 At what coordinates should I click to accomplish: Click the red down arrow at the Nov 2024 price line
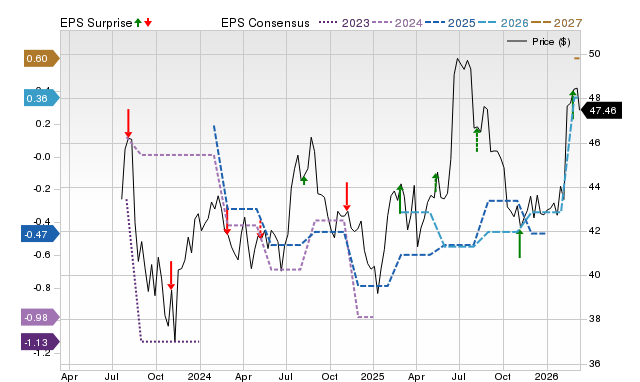coord(347,196)
